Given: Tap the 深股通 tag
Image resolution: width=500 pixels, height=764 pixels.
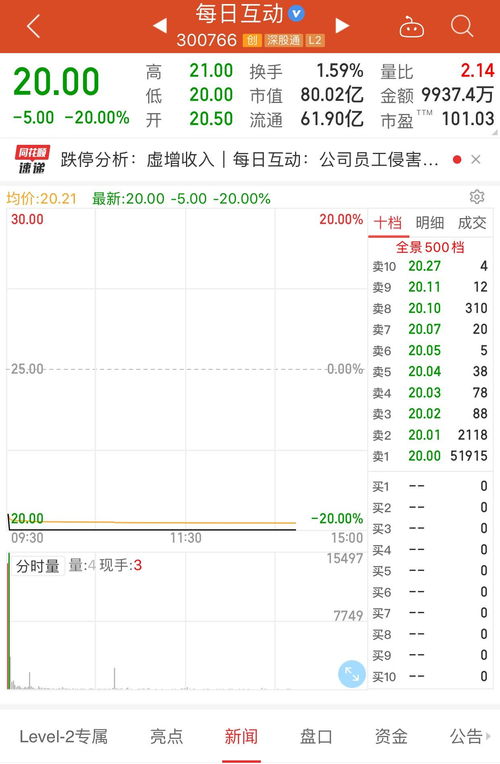Looking at the screenshot, I should (x=283, y=40).
